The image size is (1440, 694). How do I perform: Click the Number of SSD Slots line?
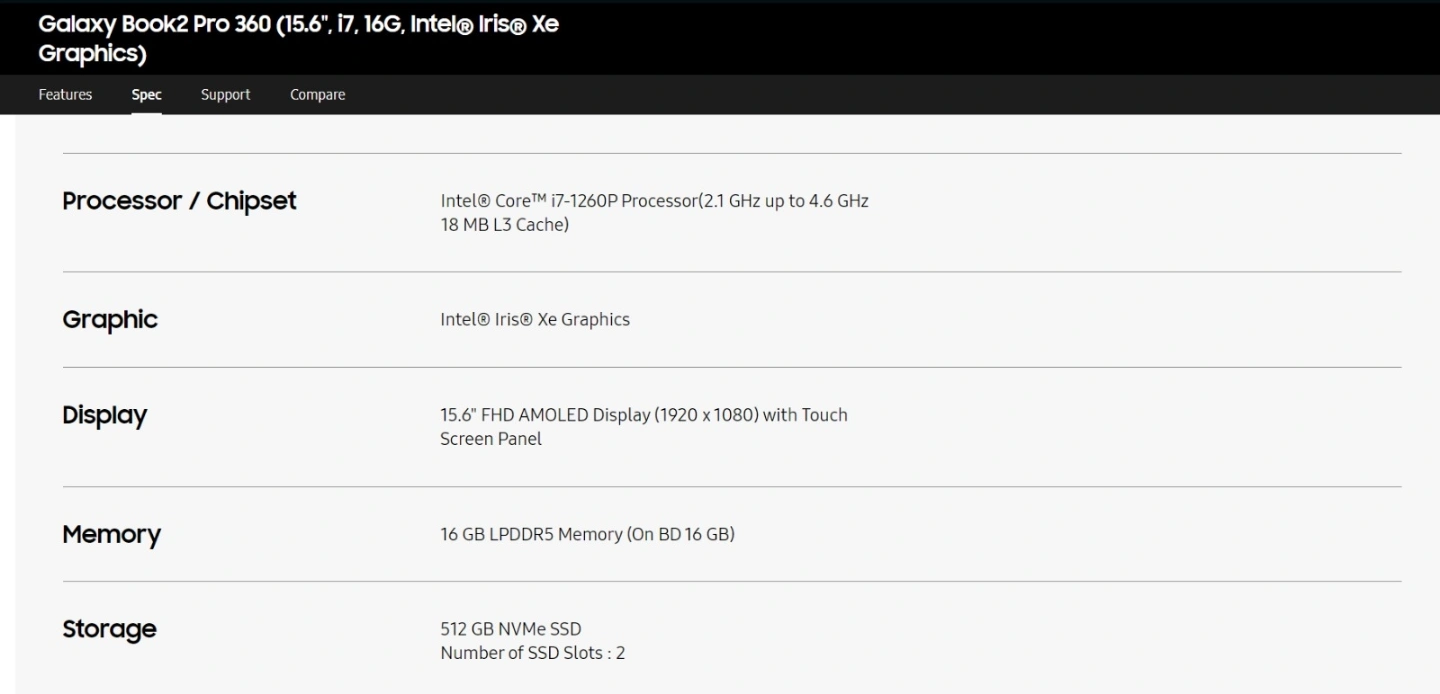pos(533,653)
